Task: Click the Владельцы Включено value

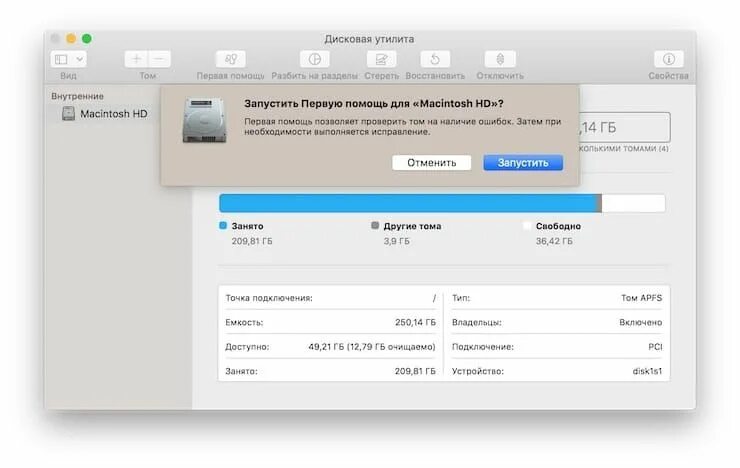Action: [640, 323]
